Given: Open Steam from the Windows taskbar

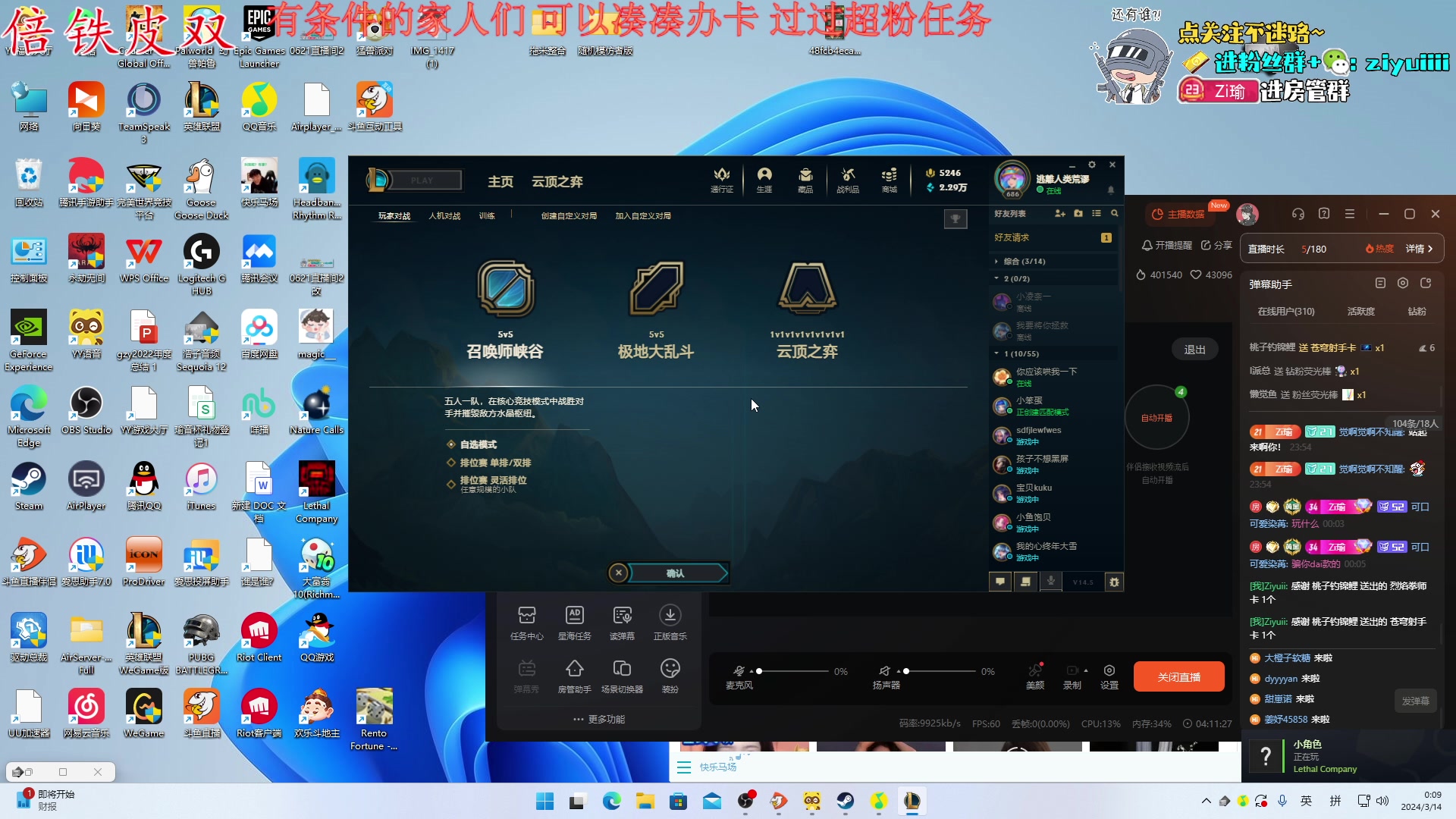Looking at the screenshot, I should [x=846, y=801].
